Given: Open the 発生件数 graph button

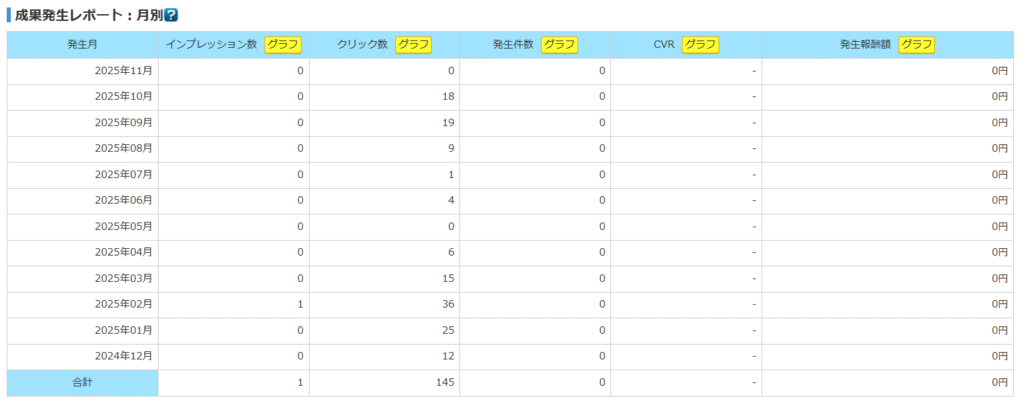Looking at the screenshot, I should click(x=559, y=44).
